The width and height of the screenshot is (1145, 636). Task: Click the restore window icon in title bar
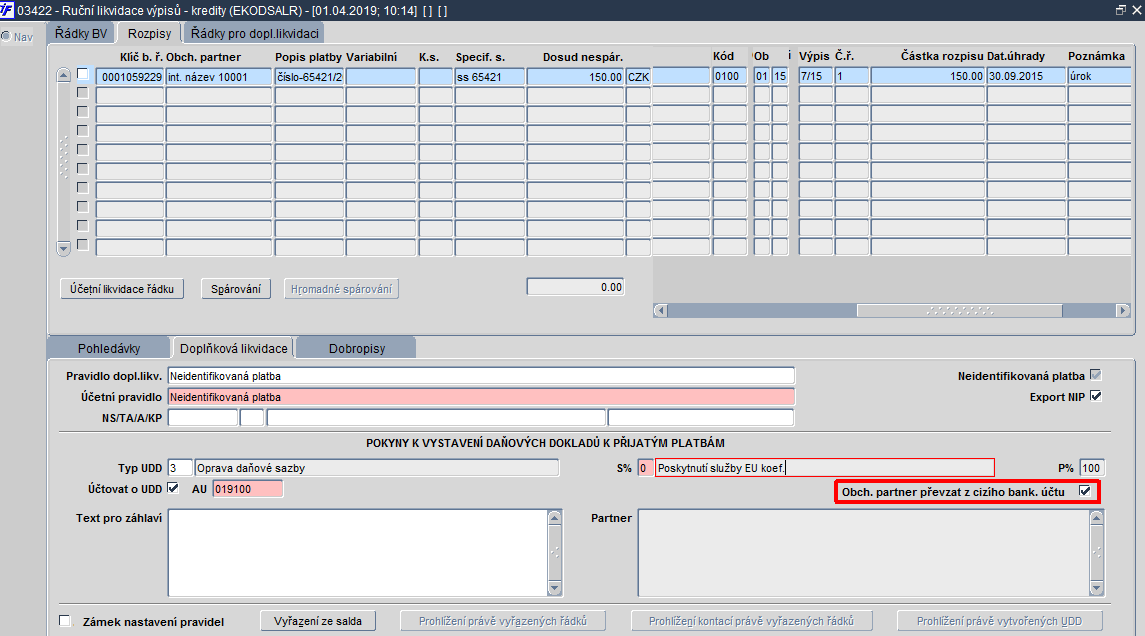1121,10
